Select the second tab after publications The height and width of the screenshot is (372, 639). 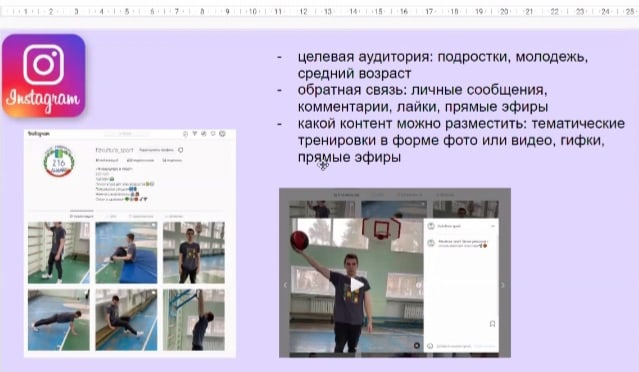[x=111, y=216]
